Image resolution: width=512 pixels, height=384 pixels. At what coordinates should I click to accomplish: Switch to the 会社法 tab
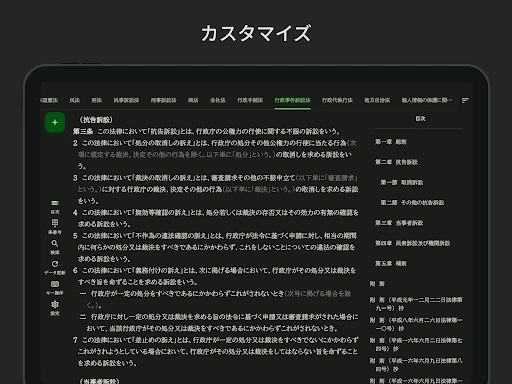pyautogui.click(x=218, y=100)
